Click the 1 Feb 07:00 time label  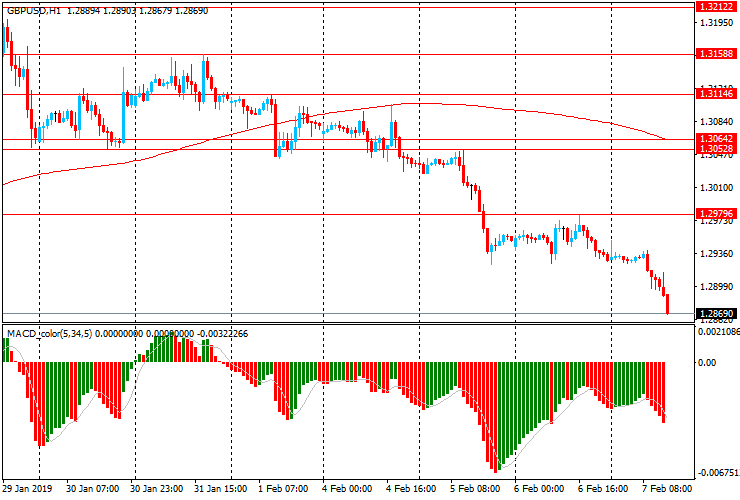pos(283,489)
